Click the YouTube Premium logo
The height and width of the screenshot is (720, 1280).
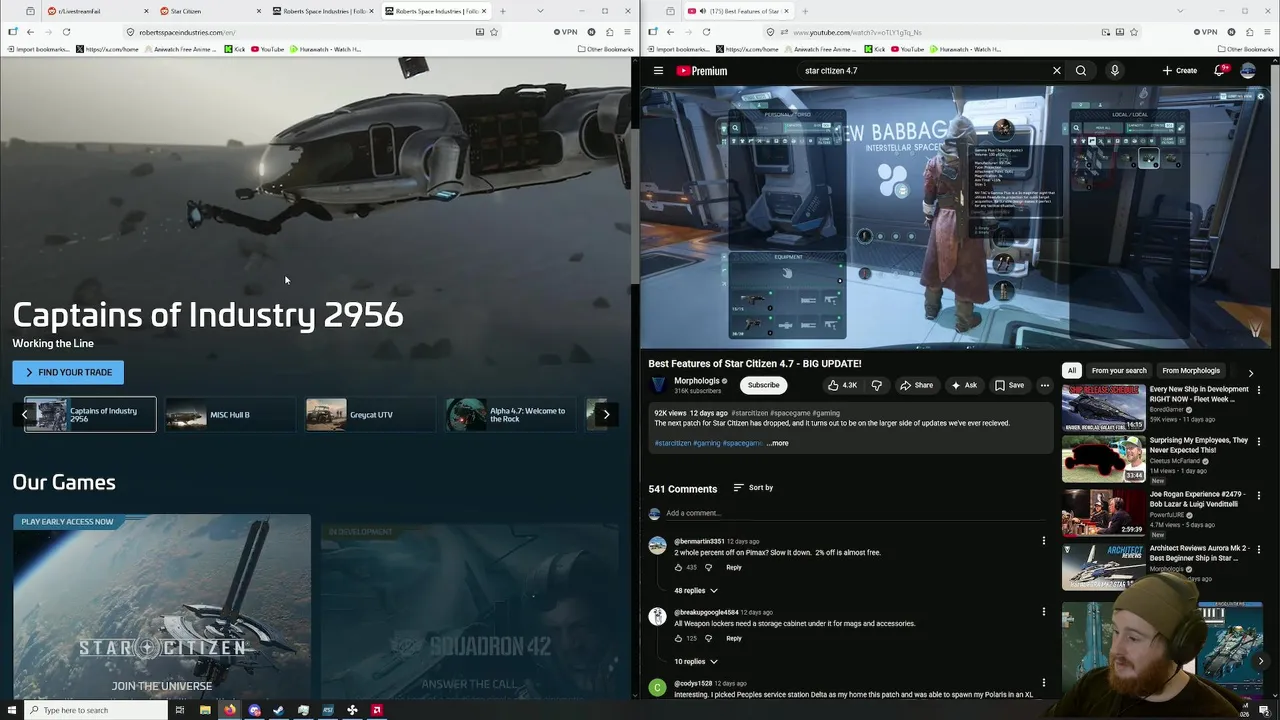702,71
